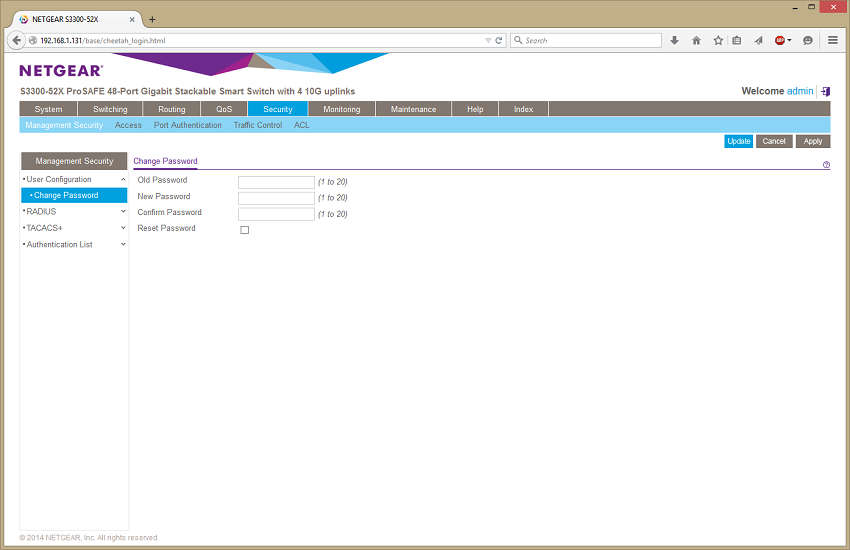Viewport: 850px width, 550px height.
Task: Open the Routing menu tab
Action: point(172,109)
